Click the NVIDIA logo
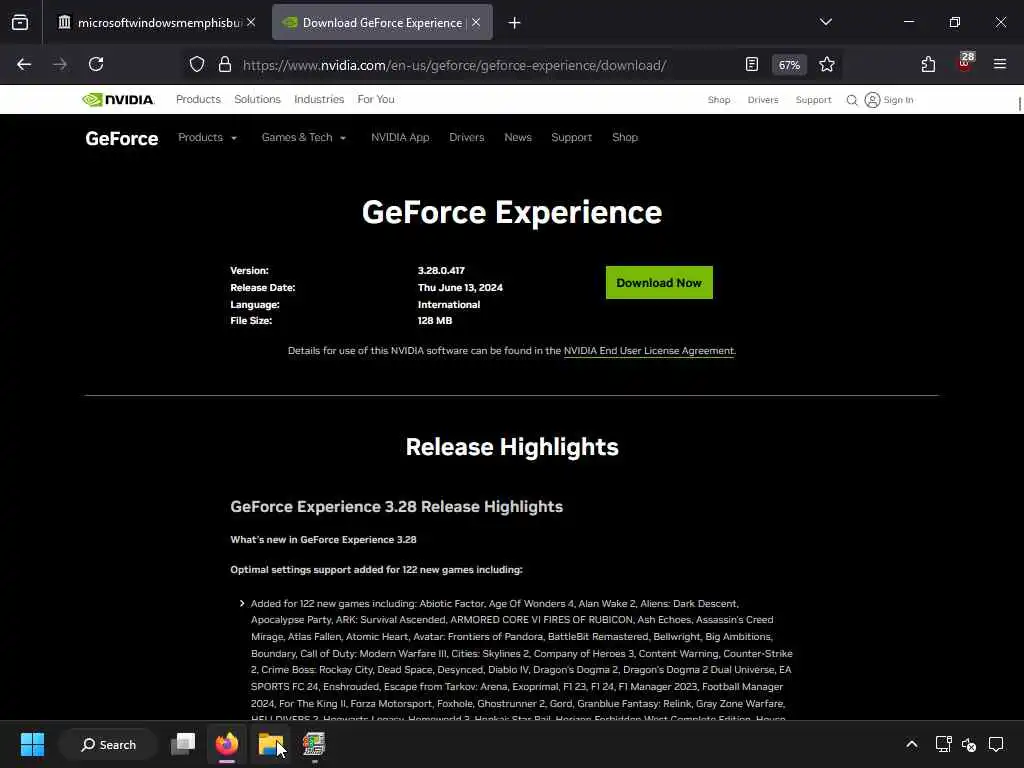Image resolution: width=1024 pixels, height=768 pixels. click(x=118, y=99)
